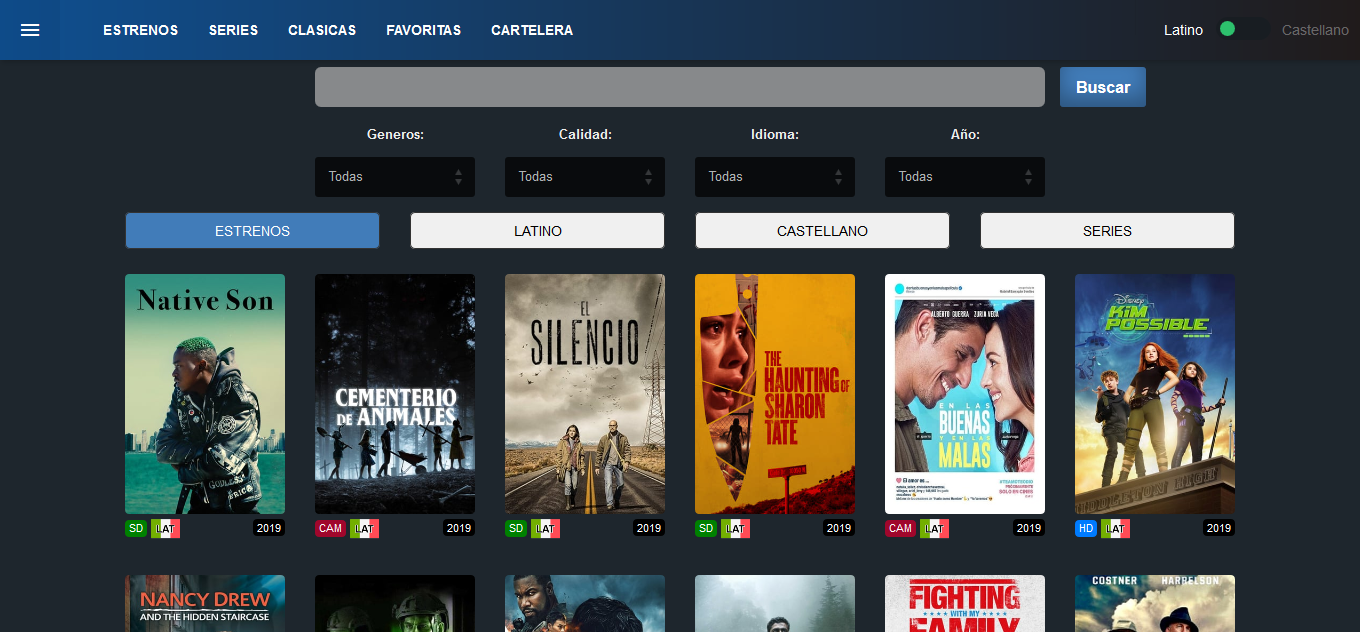Open the hamburger menu icon

point(30,30)
